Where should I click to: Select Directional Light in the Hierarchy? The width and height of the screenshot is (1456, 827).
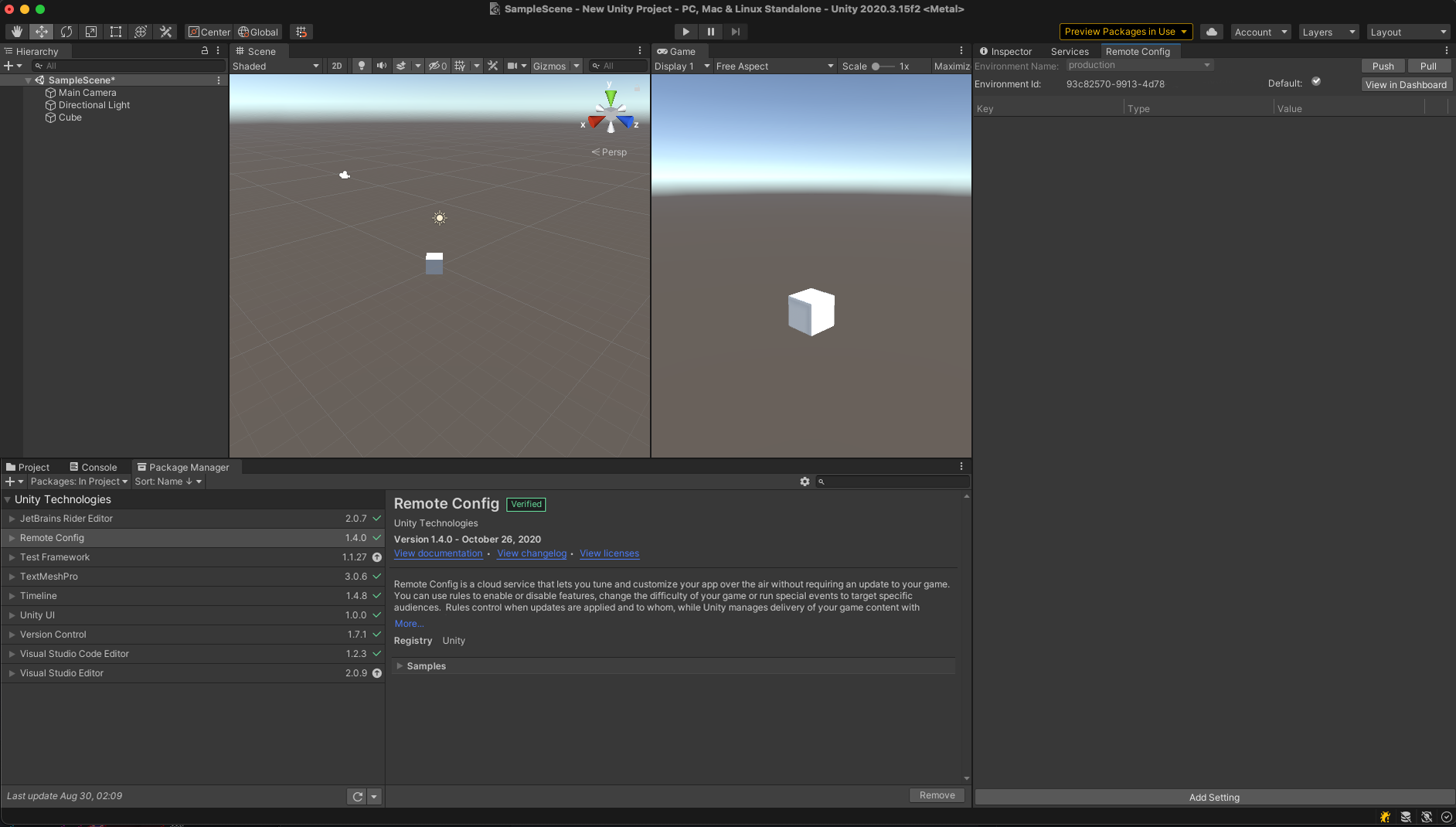click(x=94, y=104)
